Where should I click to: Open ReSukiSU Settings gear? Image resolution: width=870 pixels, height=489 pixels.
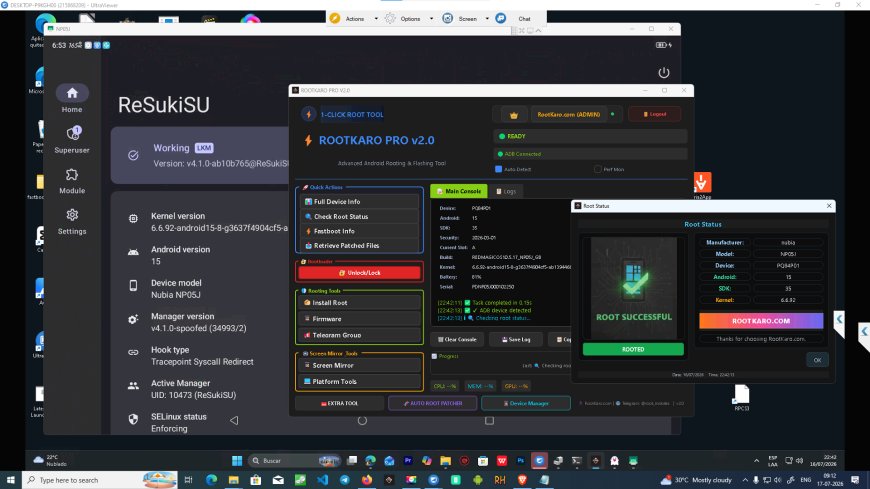(72, 221)
